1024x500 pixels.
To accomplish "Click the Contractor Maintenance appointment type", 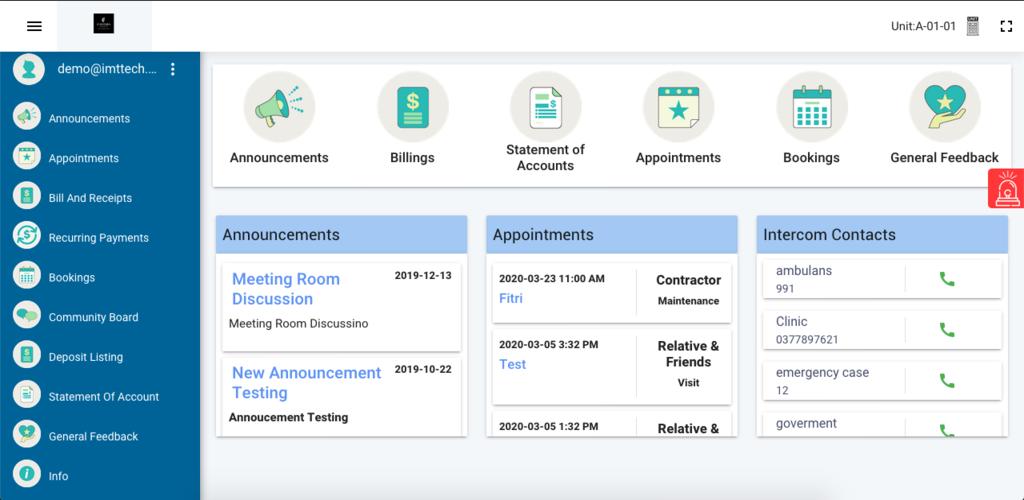I will [x=688, y=290].
